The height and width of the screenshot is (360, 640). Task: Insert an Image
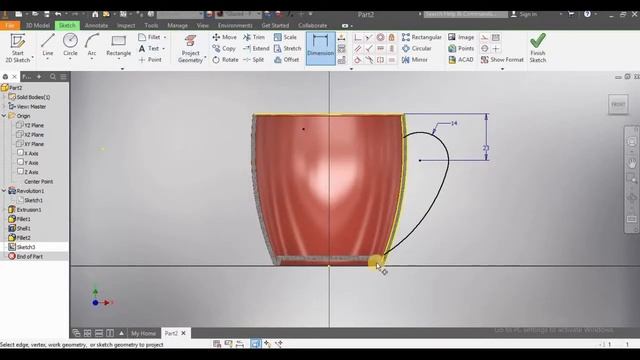461,37
